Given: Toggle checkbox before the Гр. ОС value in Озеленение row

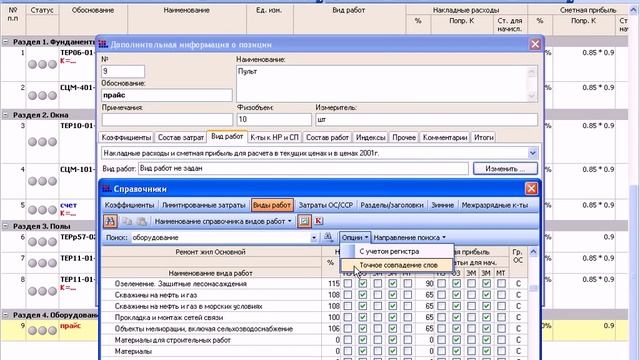Looking at the screenshot, I should click(501, 283).
